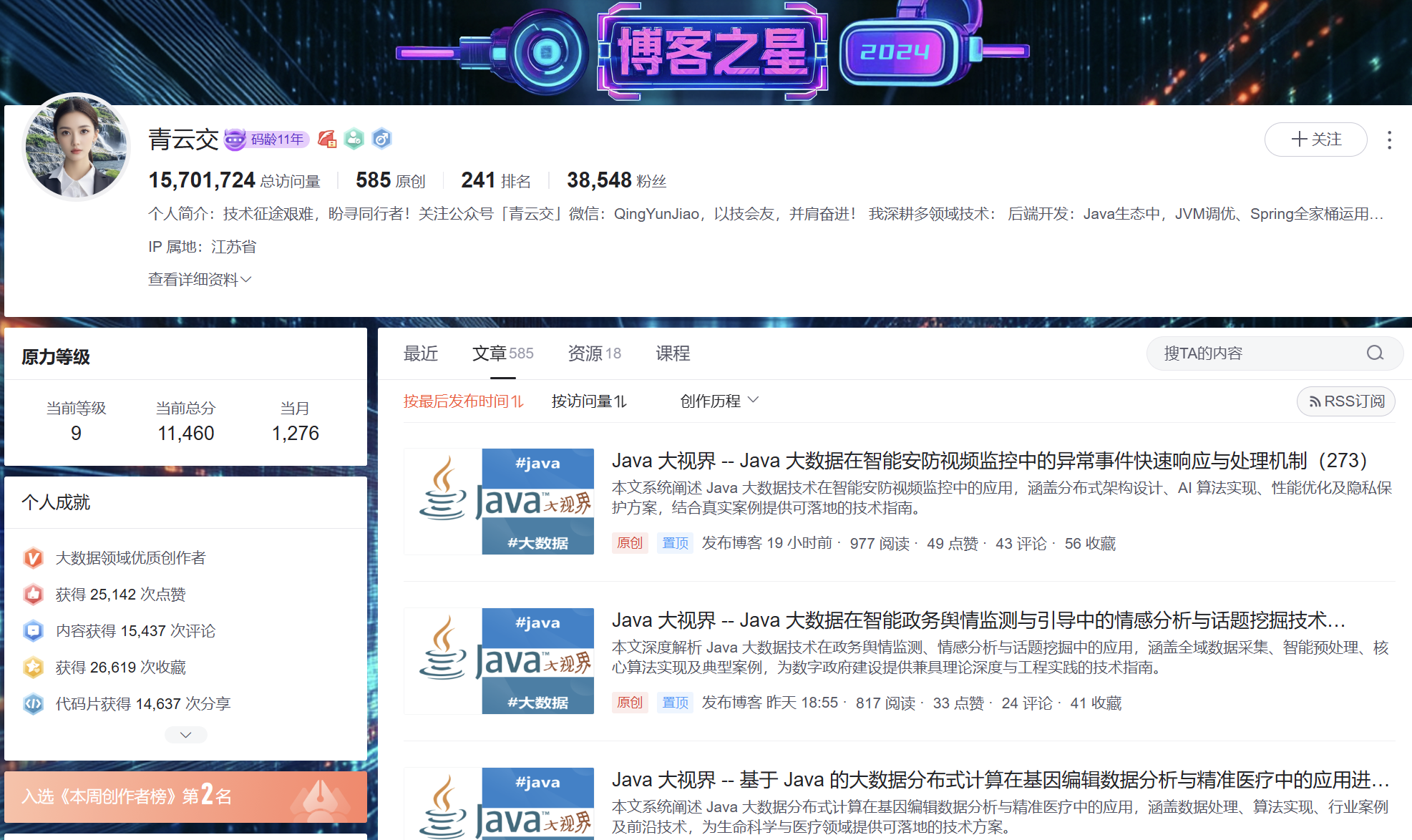Viewport: 1412px width, 840px height.
Task: Click 43 评论 on first article
Action: click(x=1021, y=544)
